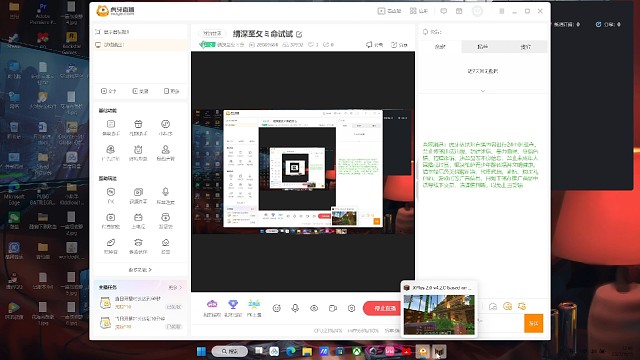The width and height of the screenshot is (640, 360).
Task: Click claim button on second task row
Action: tap(173, 327)
